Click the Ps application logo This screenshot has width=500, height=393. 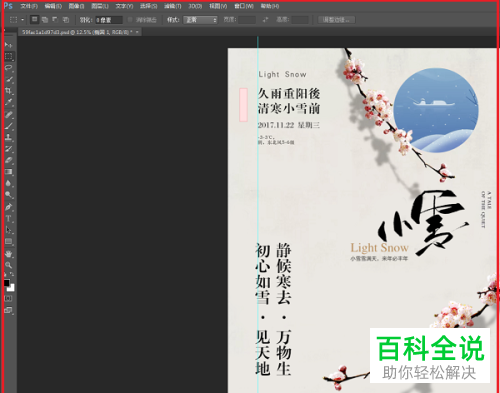pyautogui.click(x=8, y=6)
